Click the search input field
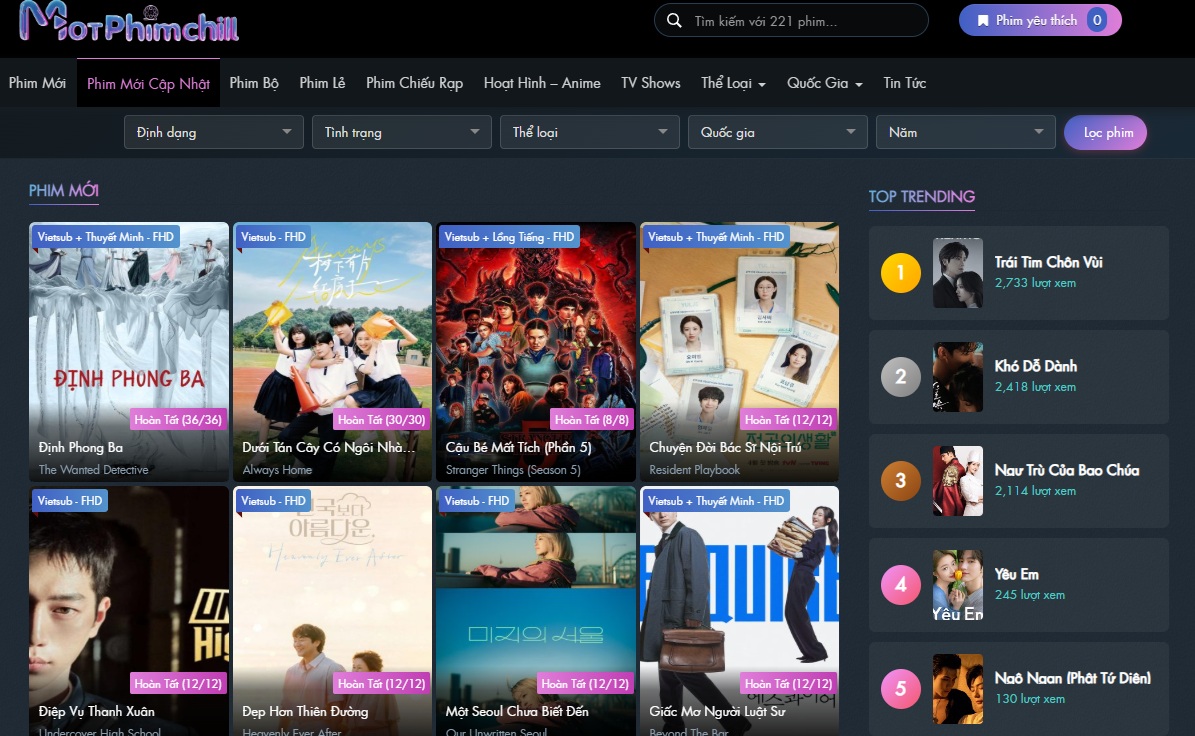The height and width of the screenshot is (736, 1195). pyautogui.click(x=800, y=21)
